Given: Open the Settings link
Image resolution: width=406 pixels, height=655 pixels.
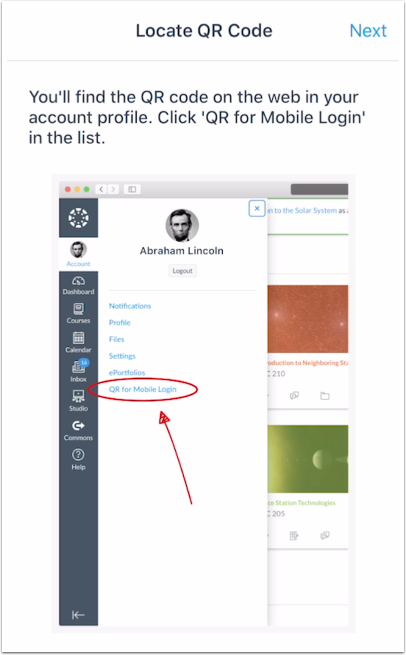Looking at the screenshot, I should (x=122, y=356).
